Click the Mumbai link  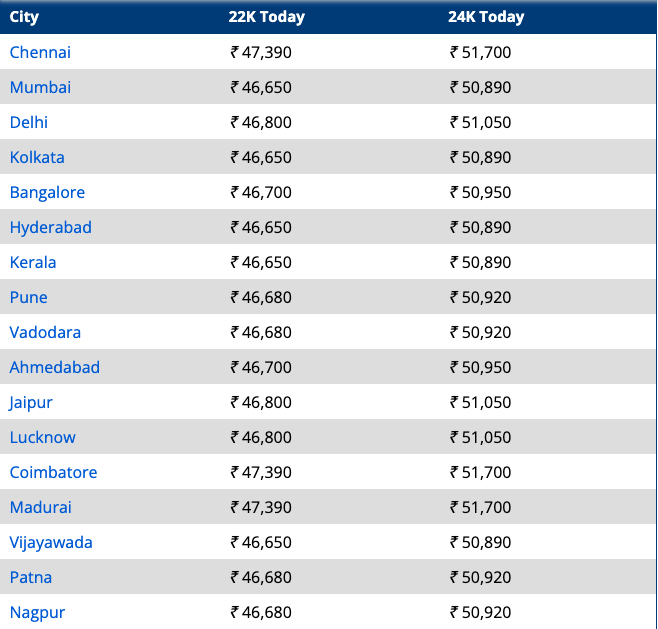(x=40, y=87)
